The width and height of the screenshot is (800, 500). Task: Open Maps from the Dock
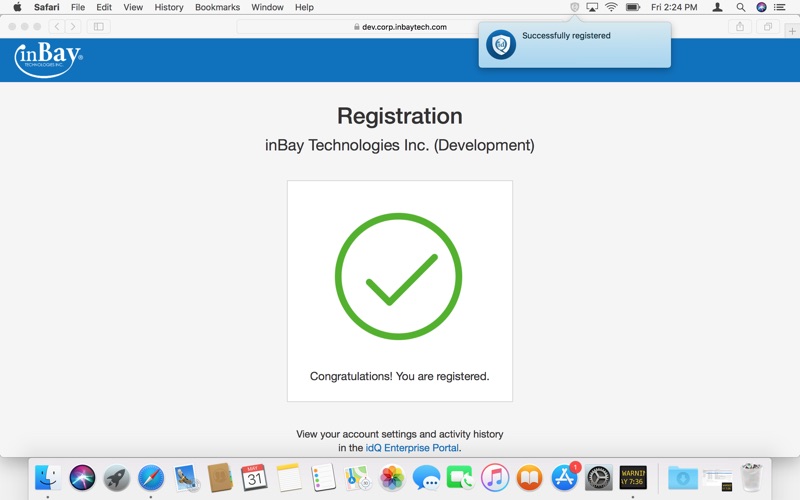[x=358, y=478]
